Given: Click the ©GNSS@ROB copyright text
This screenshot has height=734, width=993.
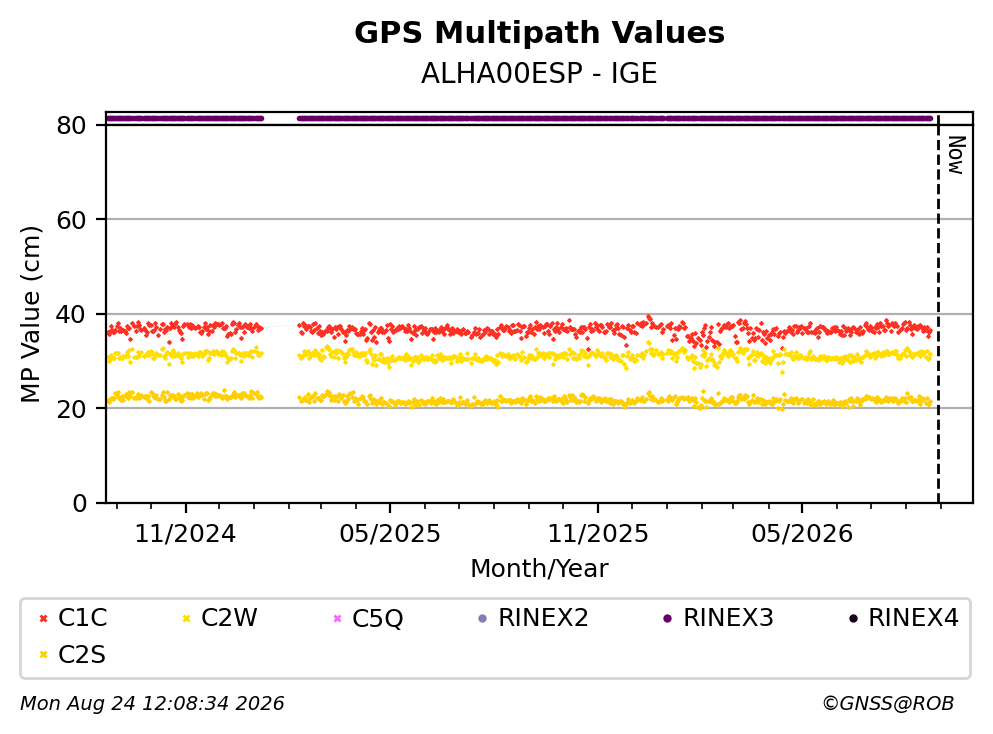Looking at the screenshot, I should 888,703.
